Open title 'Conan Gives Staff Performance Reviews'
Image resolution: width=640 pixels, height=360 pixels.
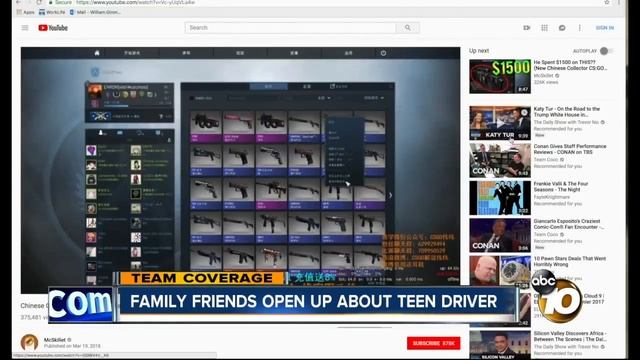pos(570,149)
